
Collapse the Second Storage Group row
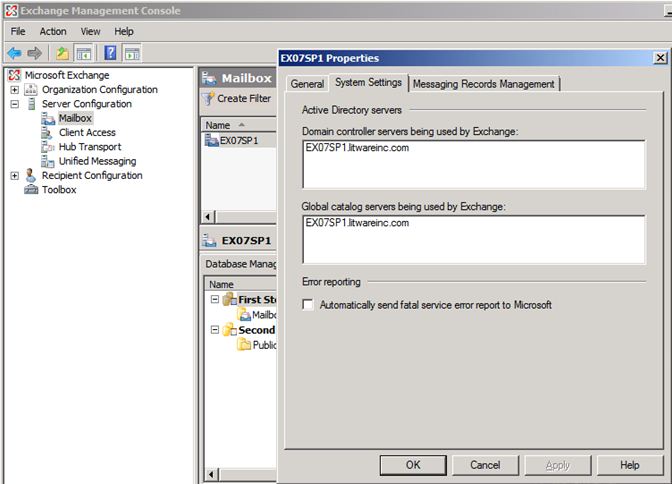(x=215, y=330)
